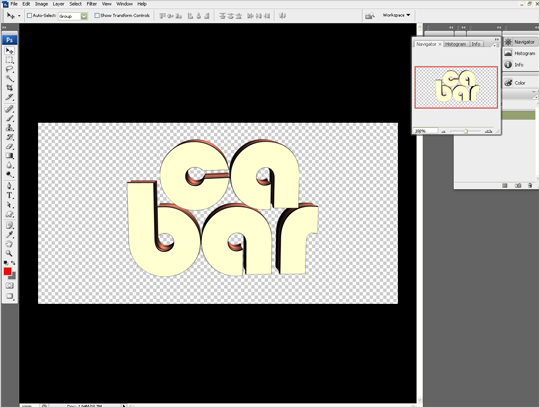This screenshot has width=540, height=408.
Task: Select the Zoom tool
Action: (10, 254)
